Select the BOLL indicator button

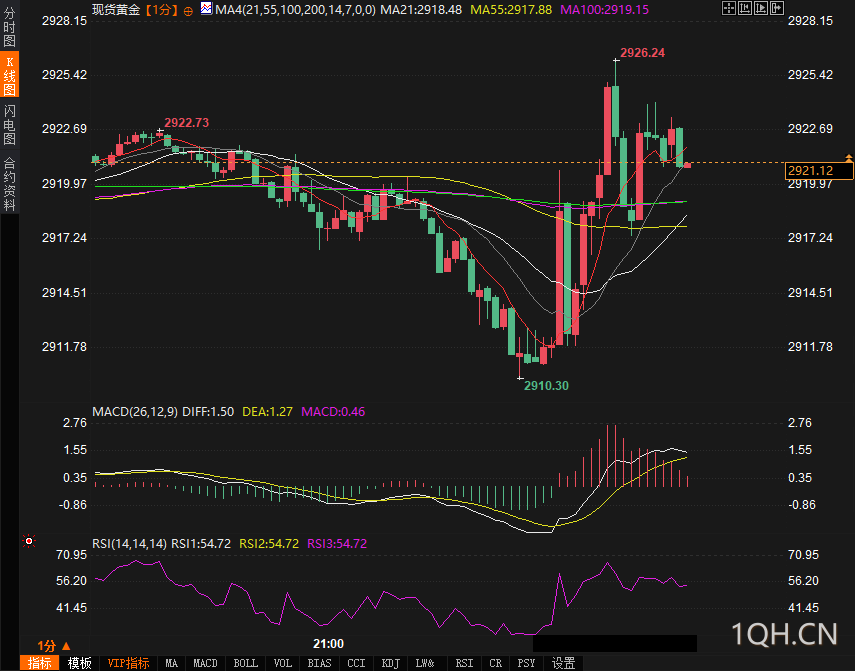pyautogui.click(x=245, y=663)
